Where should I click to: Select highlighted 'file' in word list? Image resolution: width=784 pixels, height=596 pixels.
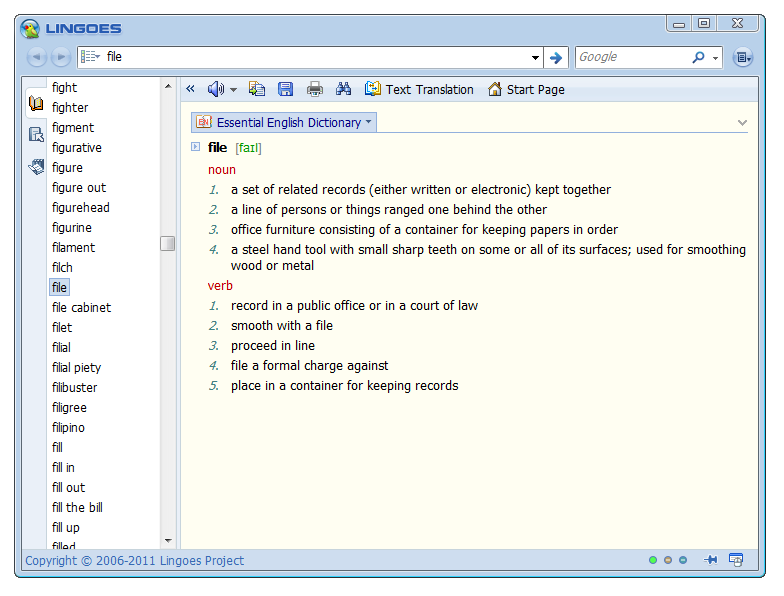point(60,288)
